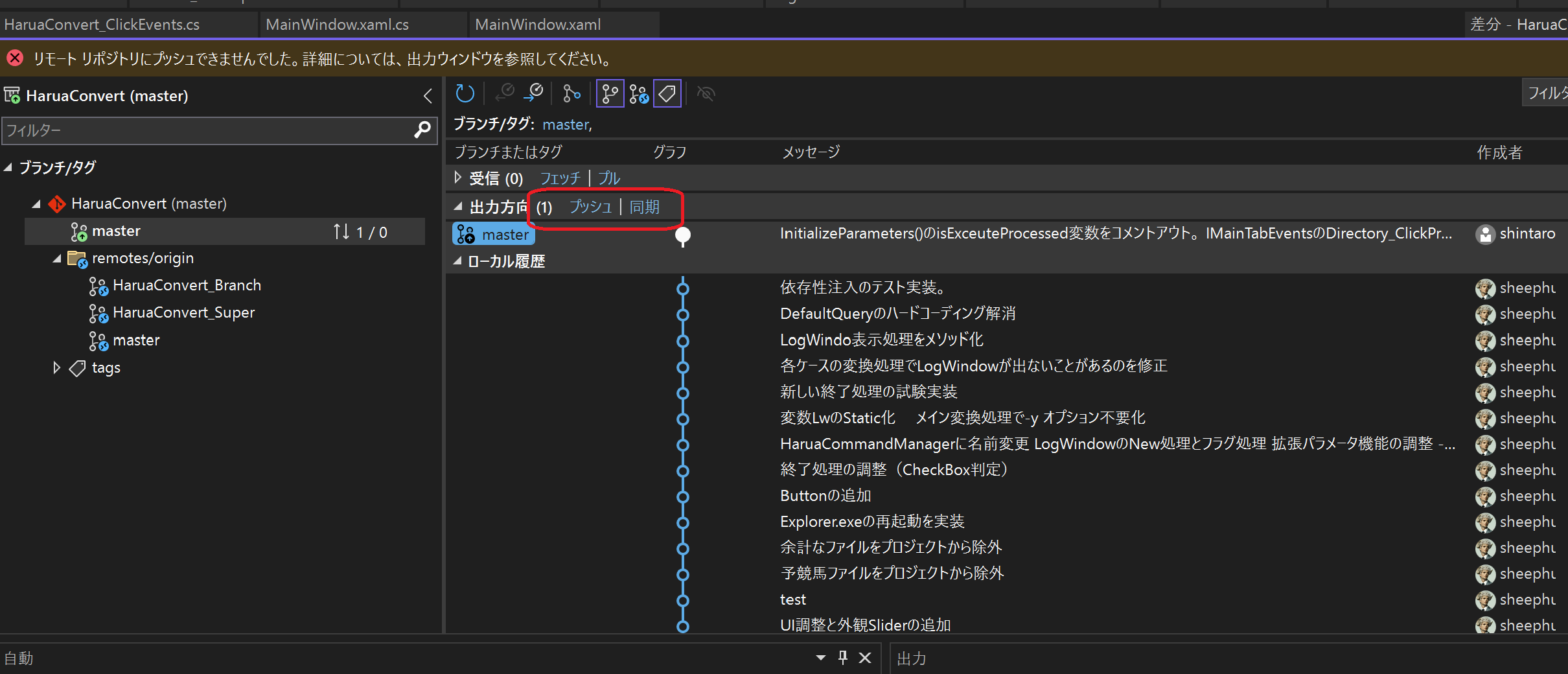Select the new branch icon in the graph toolbar
This screenshot has height=674, width=1568.
pos(571,93)
